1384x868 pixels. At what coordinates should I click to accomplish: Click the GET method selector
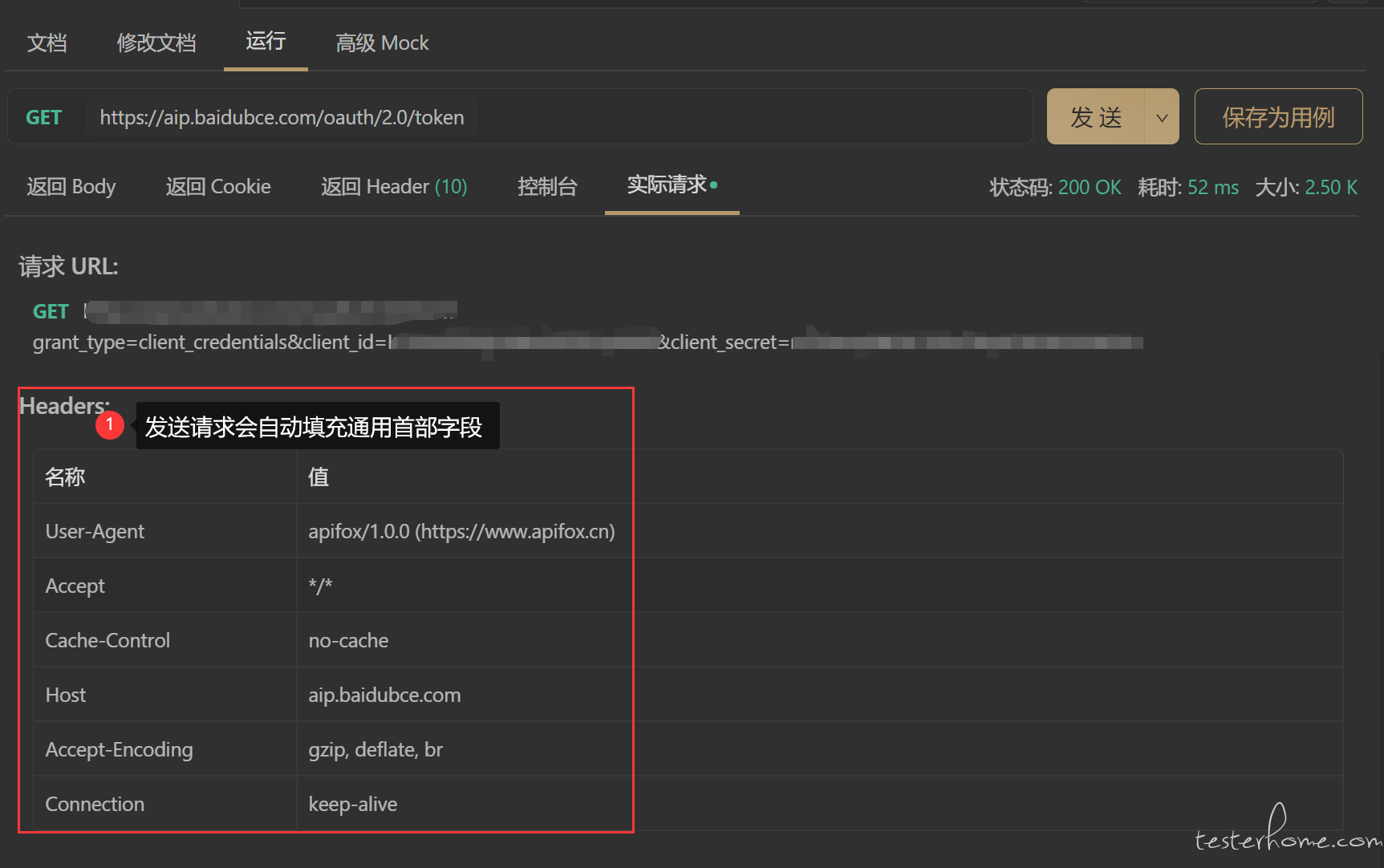coord(43,117)
